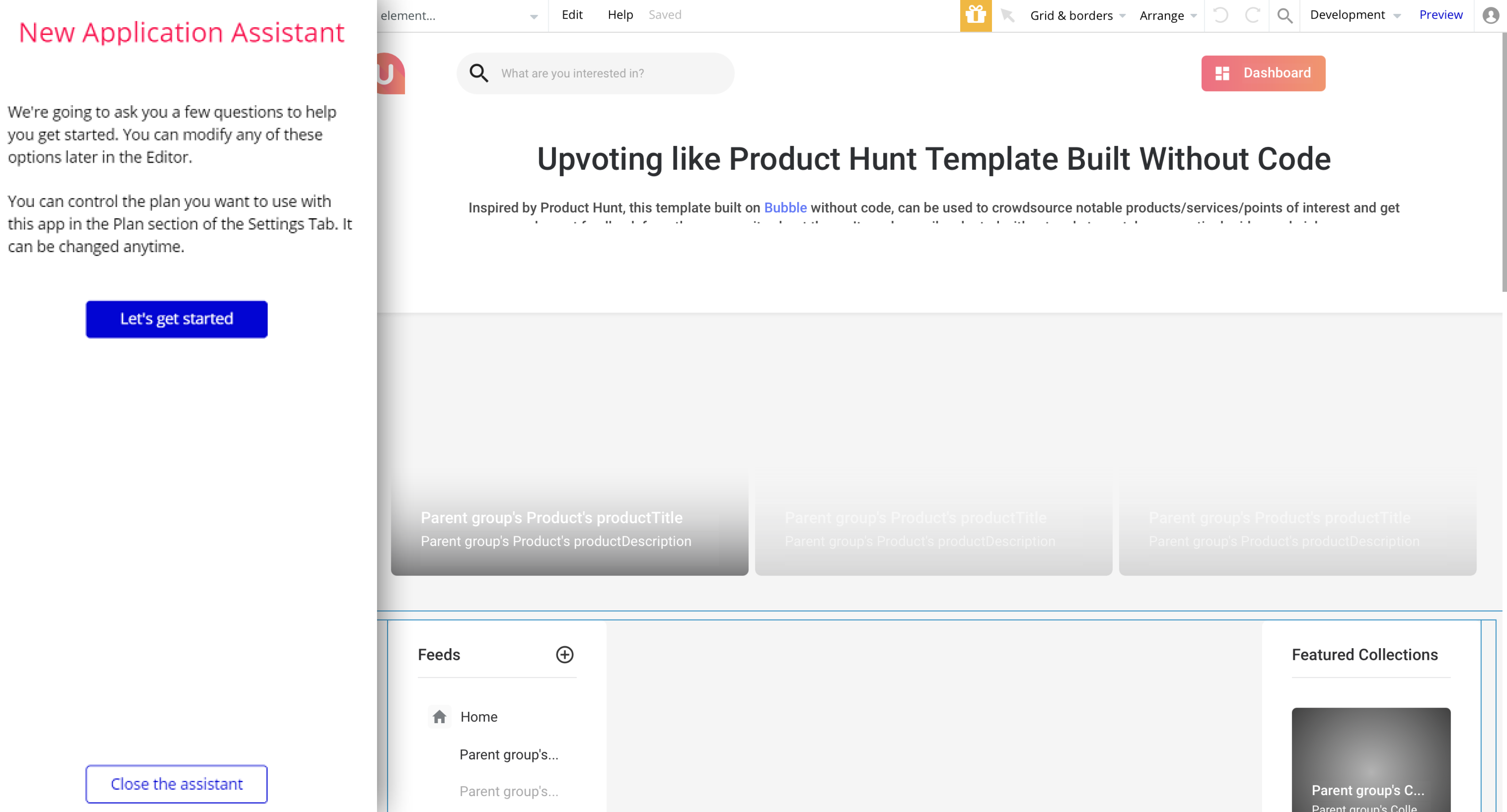The height and width of the screenshot is (812, 1507).
Task: Expand the Arrange dropdown
Action: (1168, 15)
